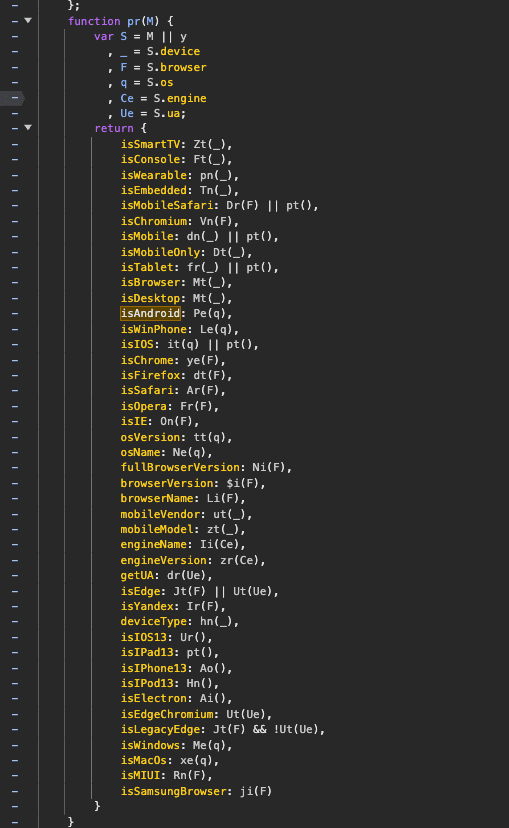Click the isBrowser property
Screen dimensions: 509x828
tap(150, 283)
